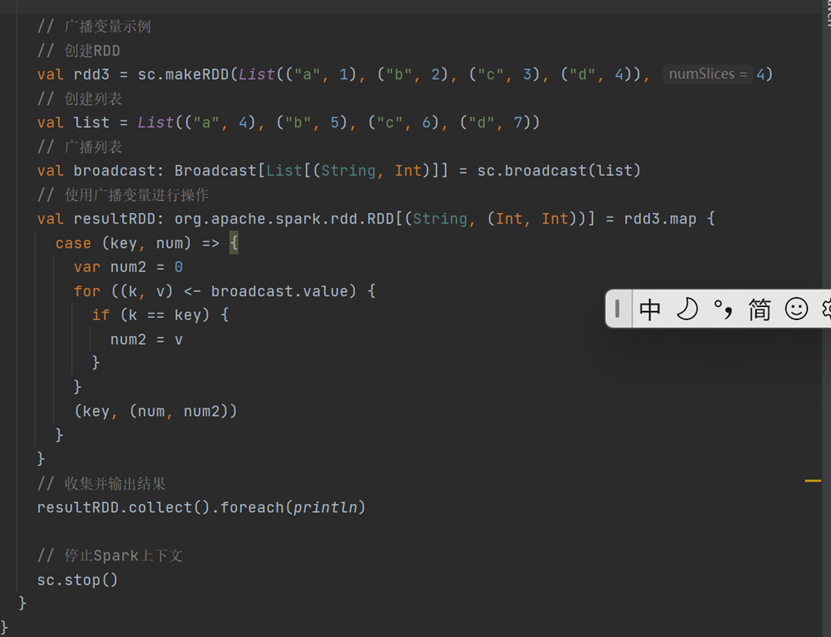831x637 pixels.
Task: Click the half-moon width toggle in IME bar
Action: tap(687, 309)
